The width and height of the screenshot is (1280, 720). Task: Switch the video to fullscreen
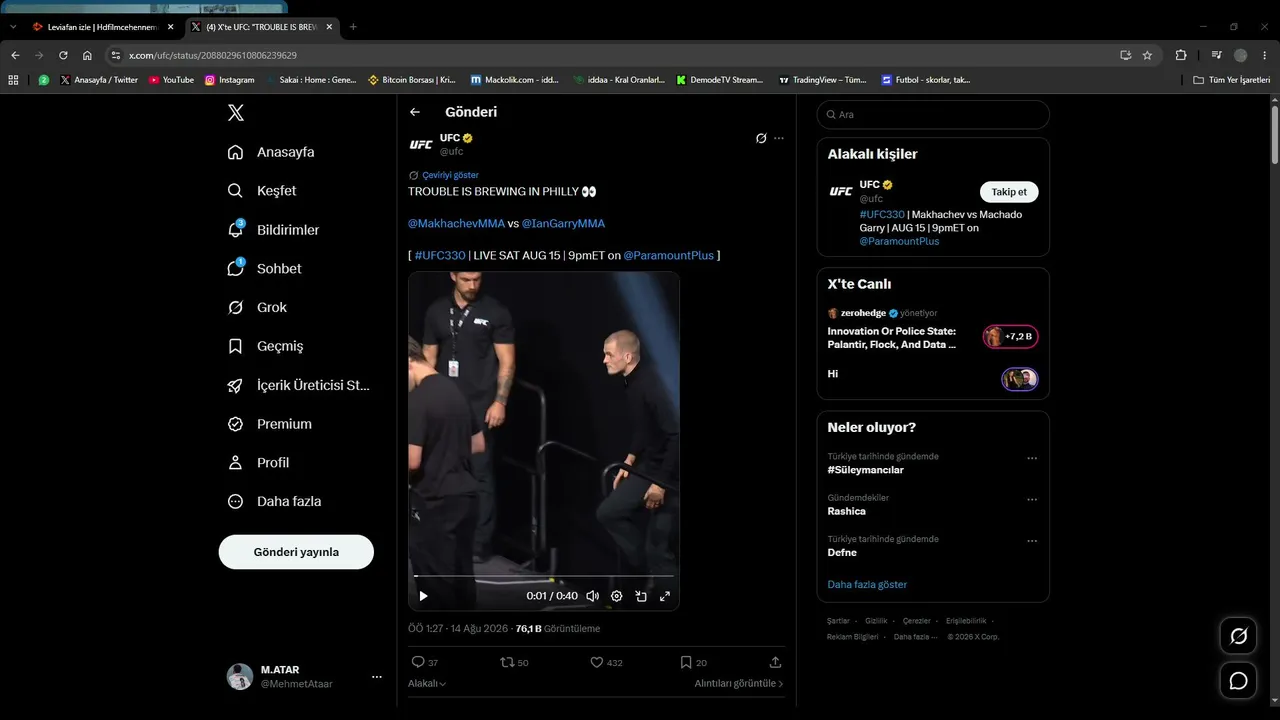coord(664,596)
